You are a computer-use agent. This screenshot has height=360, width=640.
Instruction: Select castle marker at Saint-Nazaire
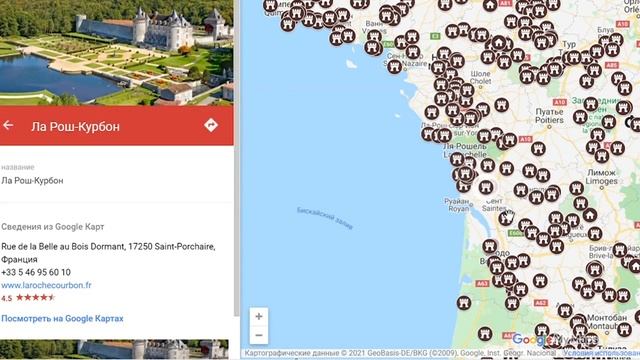tap(394, 67)
